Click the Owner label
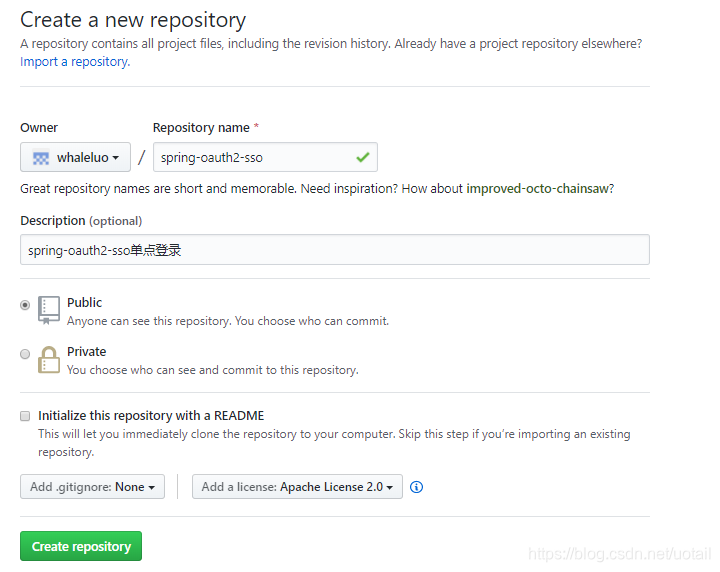 [39, 128]
